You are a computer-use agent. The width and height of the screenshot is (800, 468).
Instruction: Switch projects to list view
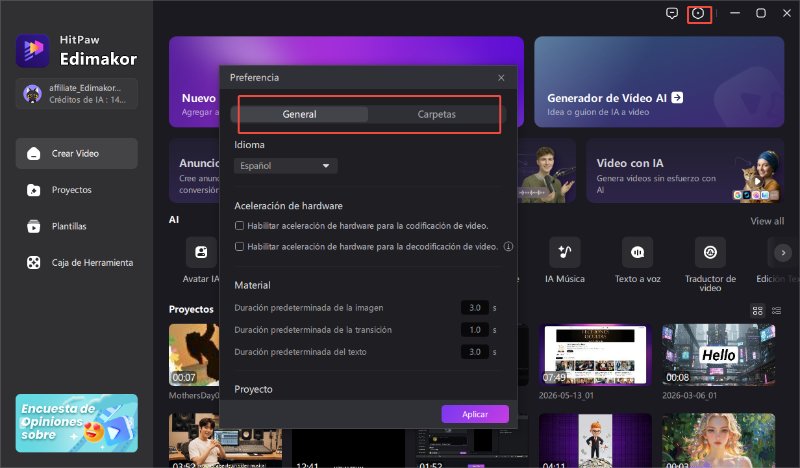(777, 310)
